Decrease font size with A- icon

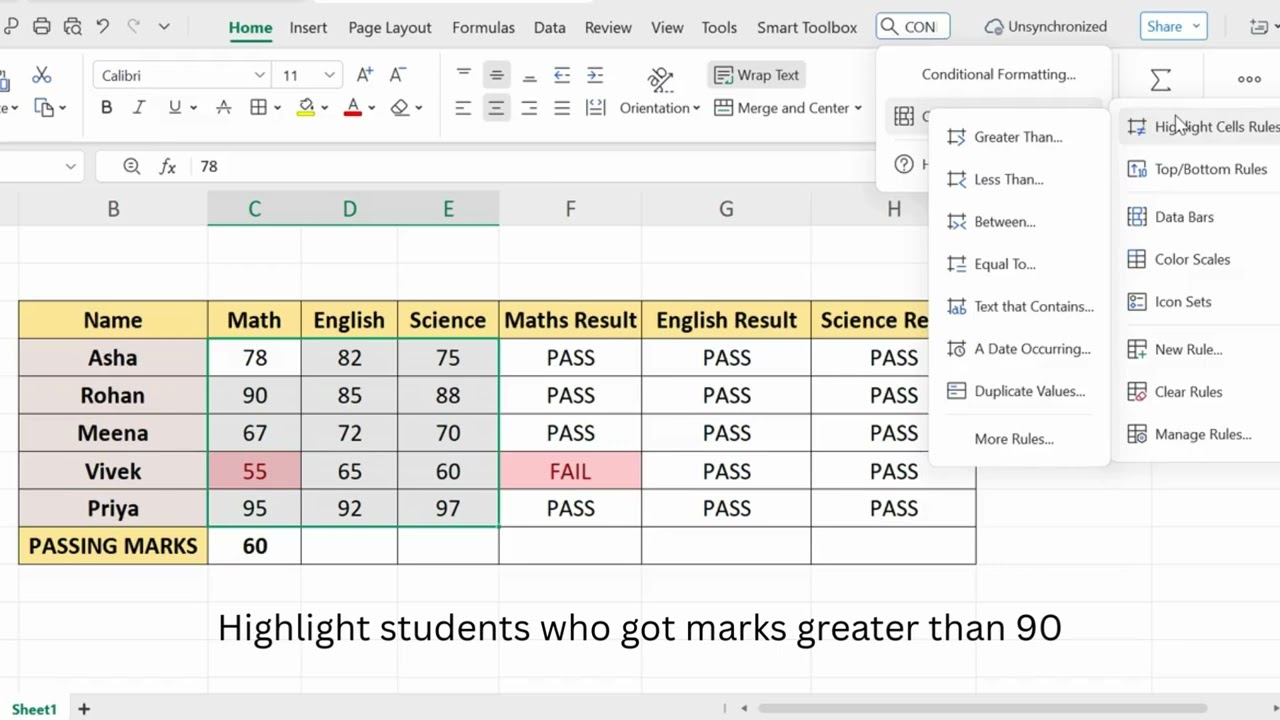pyautogui.click(x=397, y=75)
